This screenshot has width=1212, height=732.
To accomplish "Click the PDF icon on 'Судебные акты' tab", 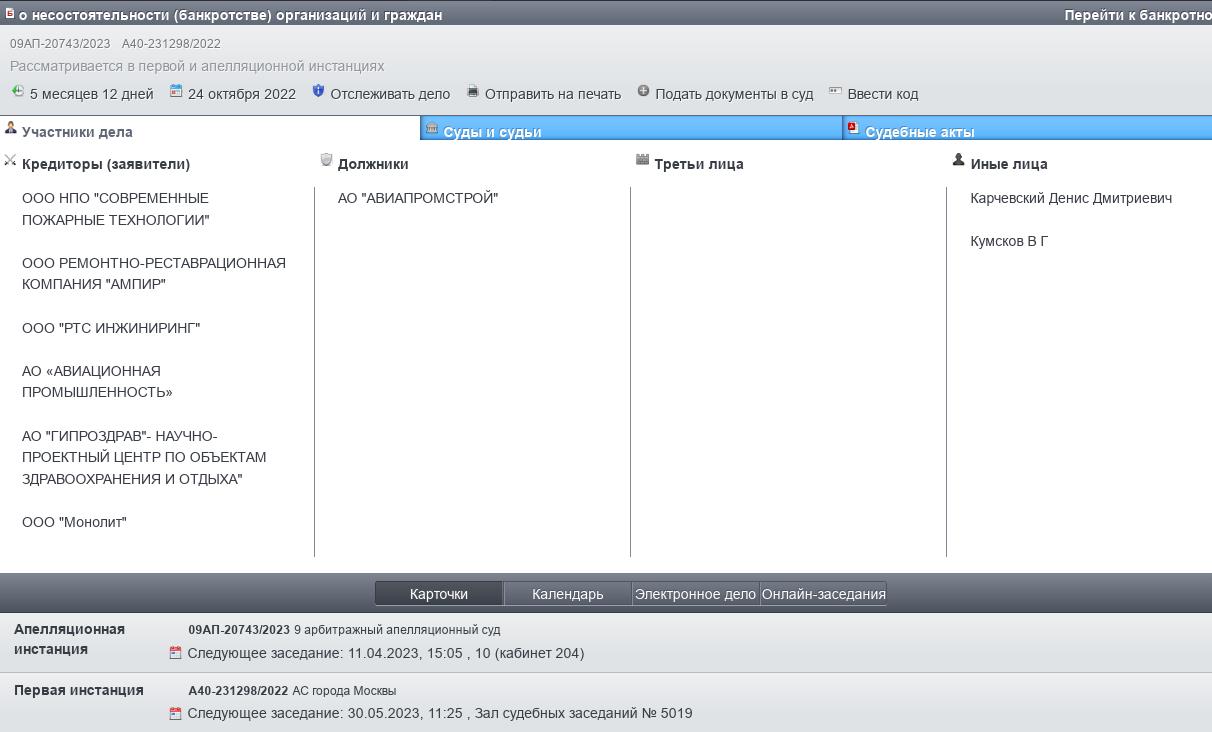I will pos(853,128).
